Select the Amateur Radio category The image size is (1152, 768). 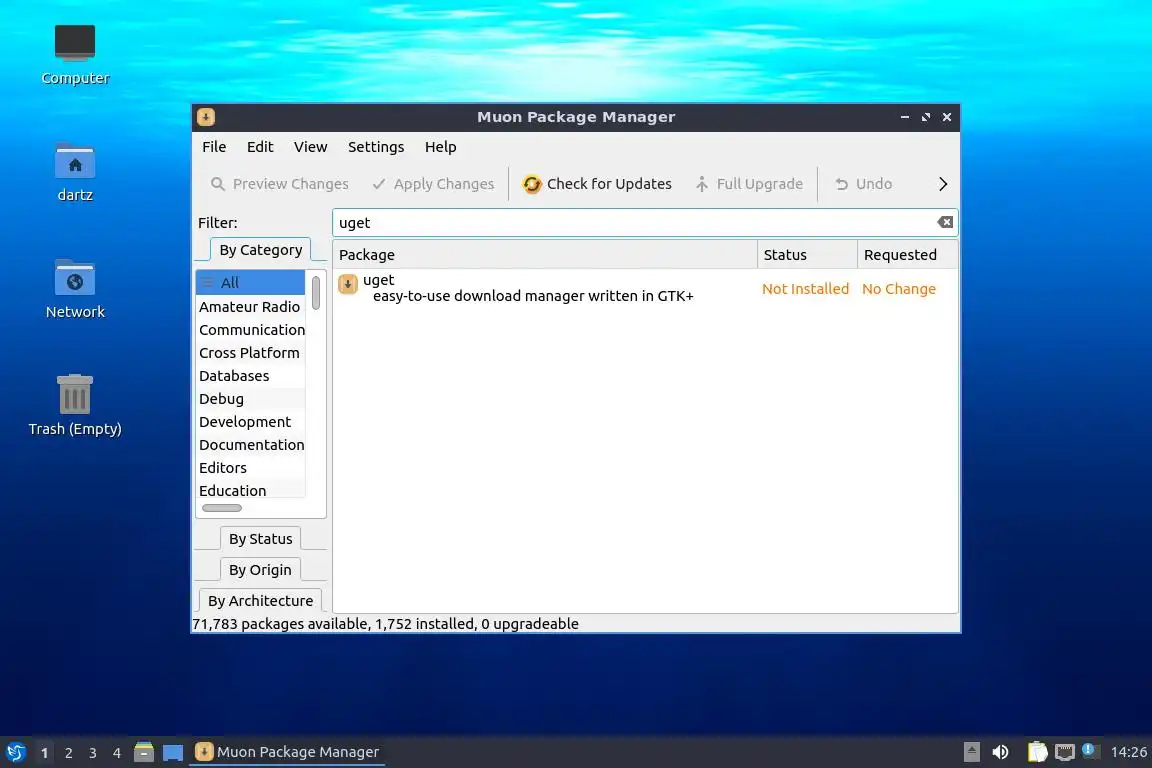pyautogui.click(x=251, y=306)
